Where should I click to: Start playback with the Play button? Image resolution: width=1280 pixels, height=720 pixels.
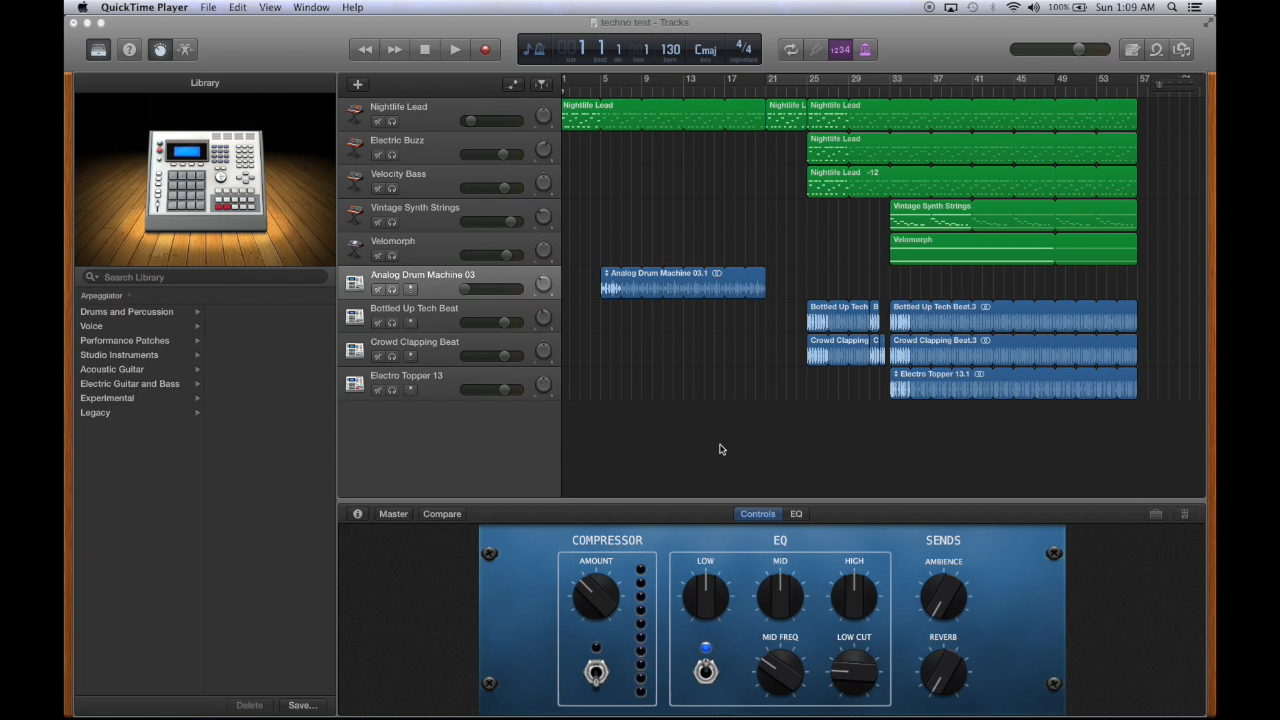coord(455,49)
